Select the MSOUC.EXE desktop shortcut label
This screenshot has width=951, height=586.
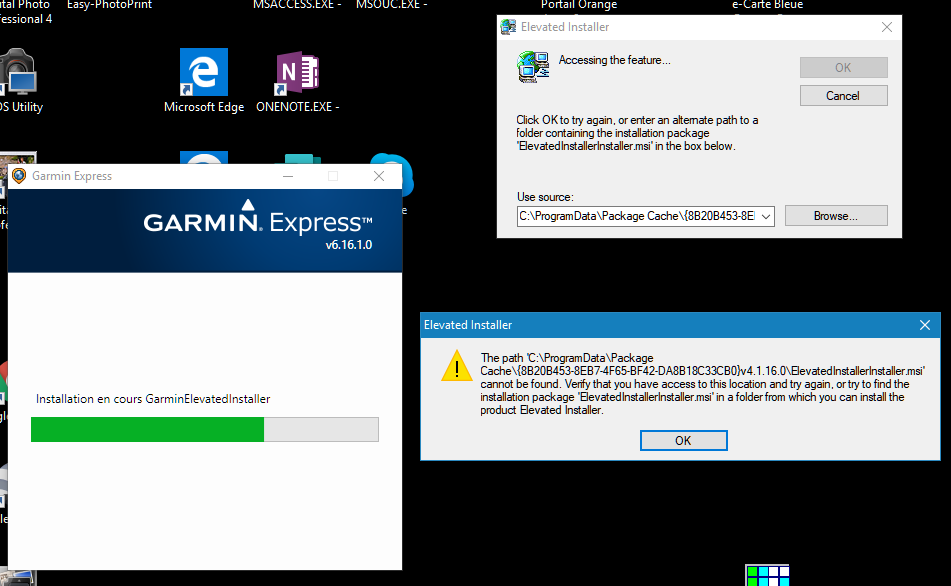(x=392, y=5)
